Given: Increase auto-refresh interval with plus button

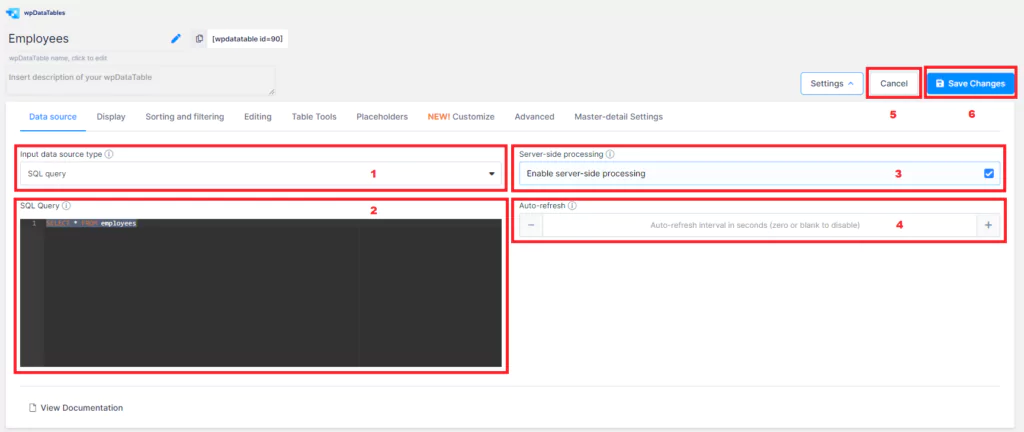Looking at the screenshot, I should click(988, 225).
